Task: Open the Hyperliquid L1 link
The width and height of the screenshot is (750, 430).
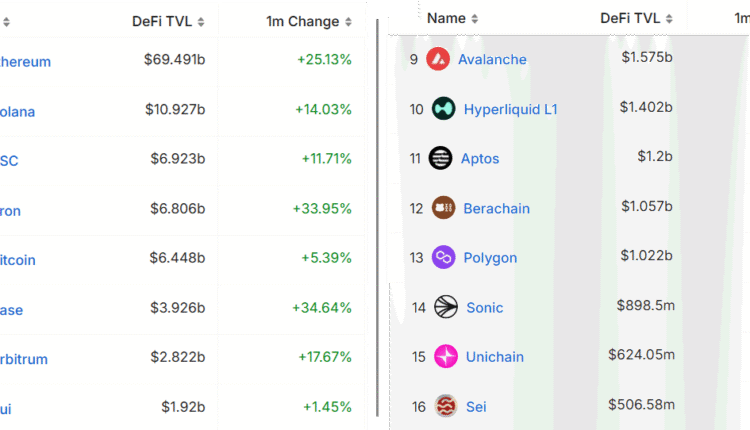Action: (511, 109)
